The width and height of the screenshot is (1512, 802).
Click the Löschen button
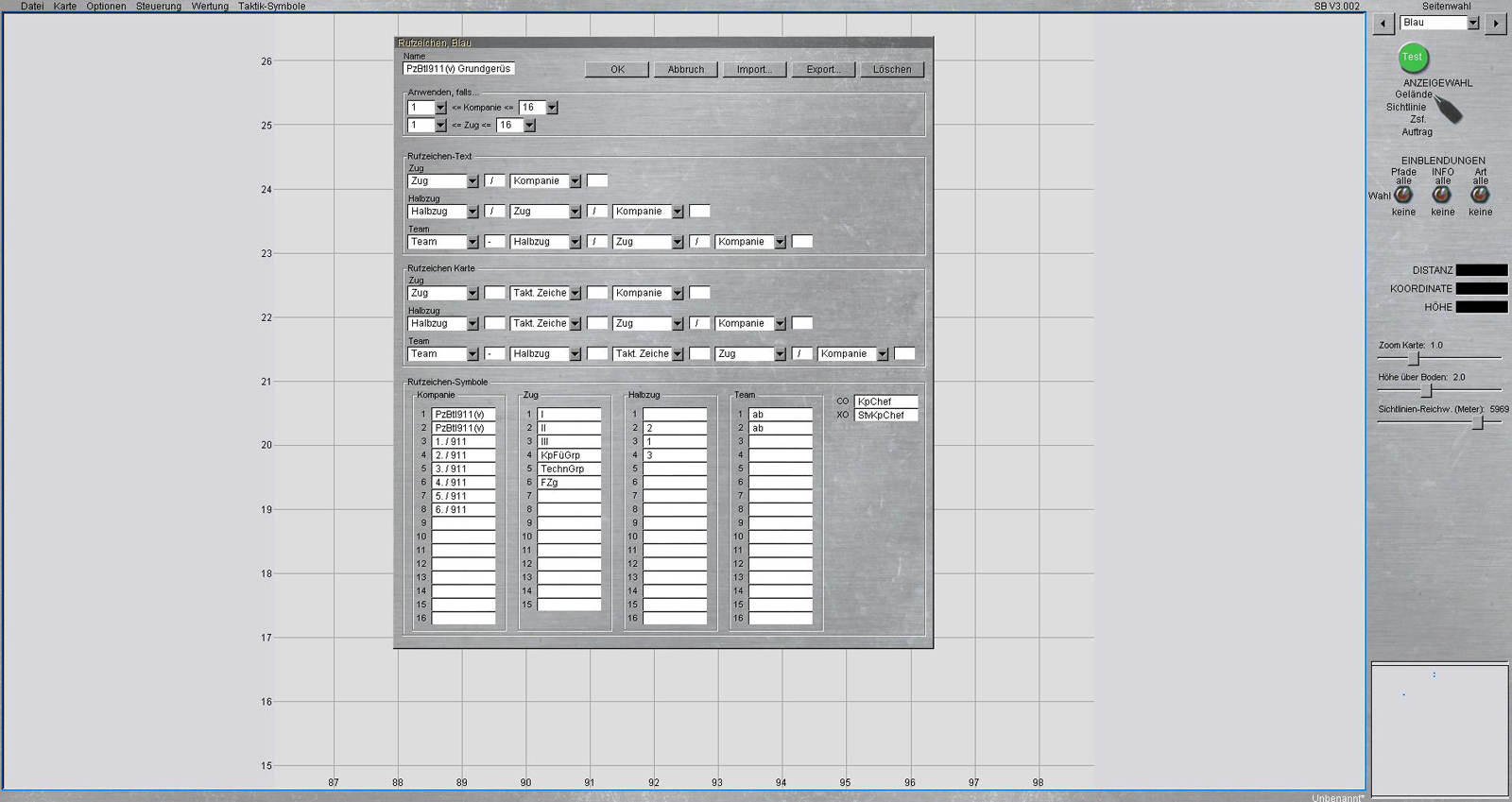coord(891,70)
